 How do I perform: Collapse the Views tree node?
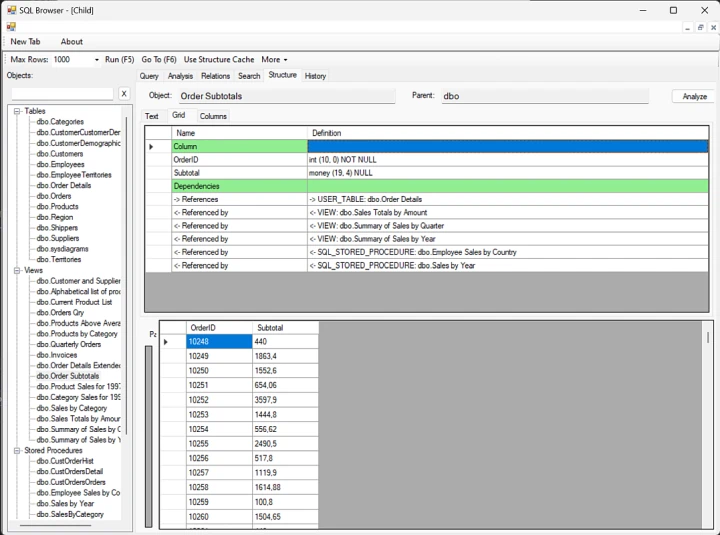click(x=17, y=270)
